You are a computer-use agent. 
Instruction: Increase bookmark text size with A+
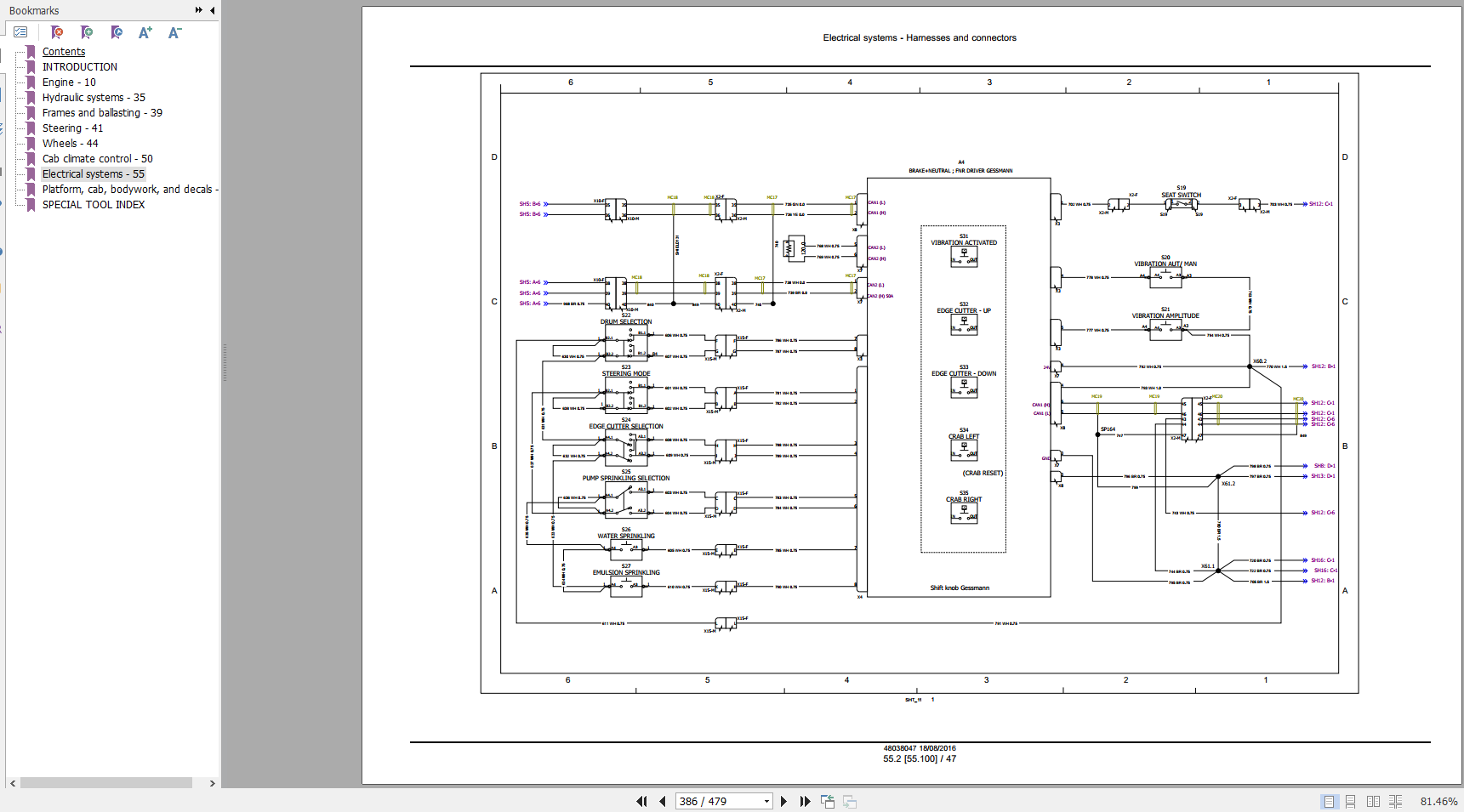pyautogui.click(x=145, y=32)
